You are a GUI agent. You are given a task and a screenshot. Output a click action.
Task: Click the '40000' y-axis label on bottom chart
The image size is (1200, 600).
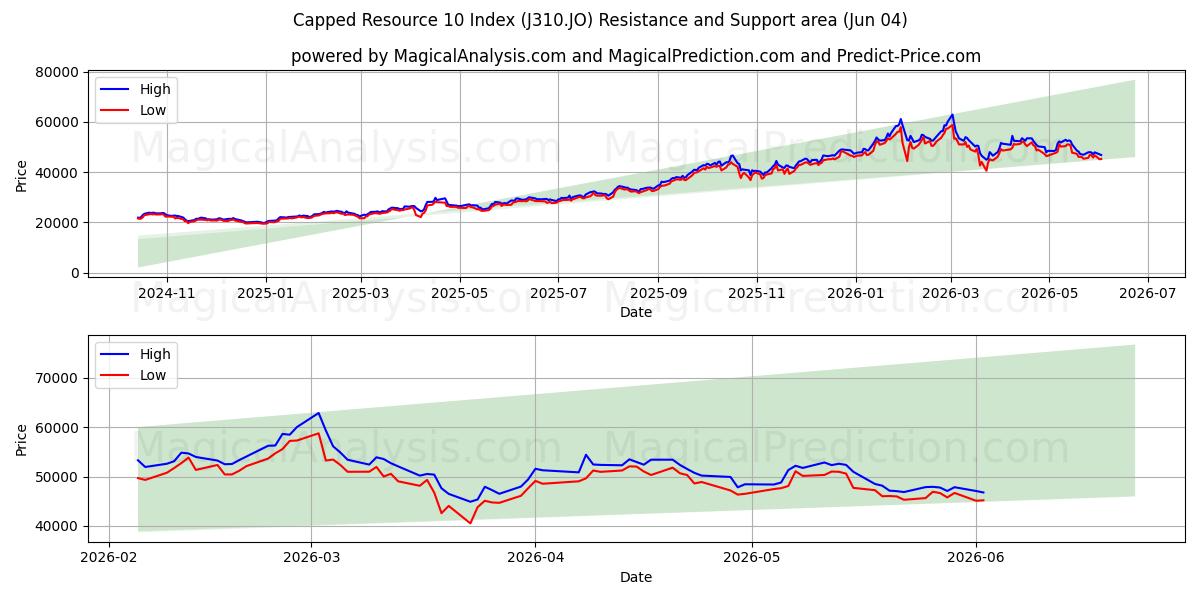tap(57, 526)
